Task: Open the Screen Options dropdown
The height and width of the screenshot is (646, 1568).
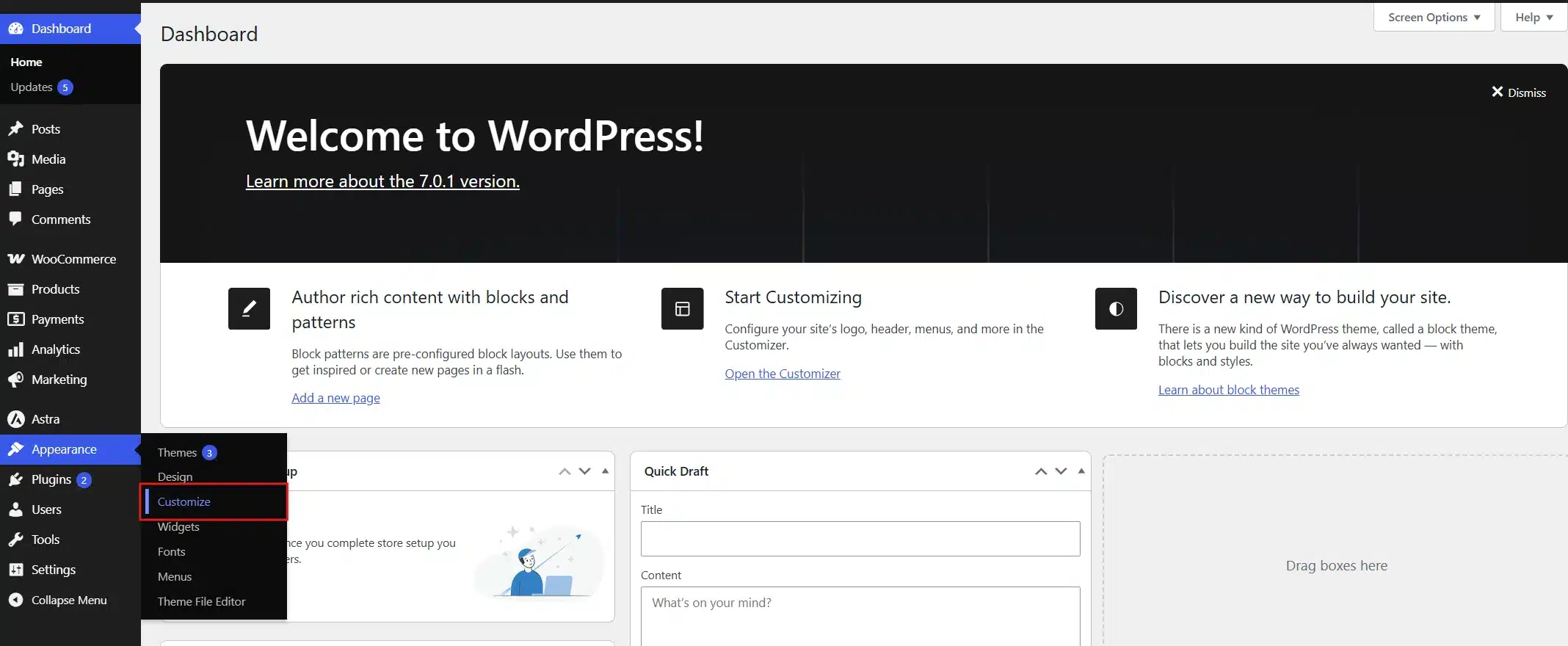Action: point(1434,17)
